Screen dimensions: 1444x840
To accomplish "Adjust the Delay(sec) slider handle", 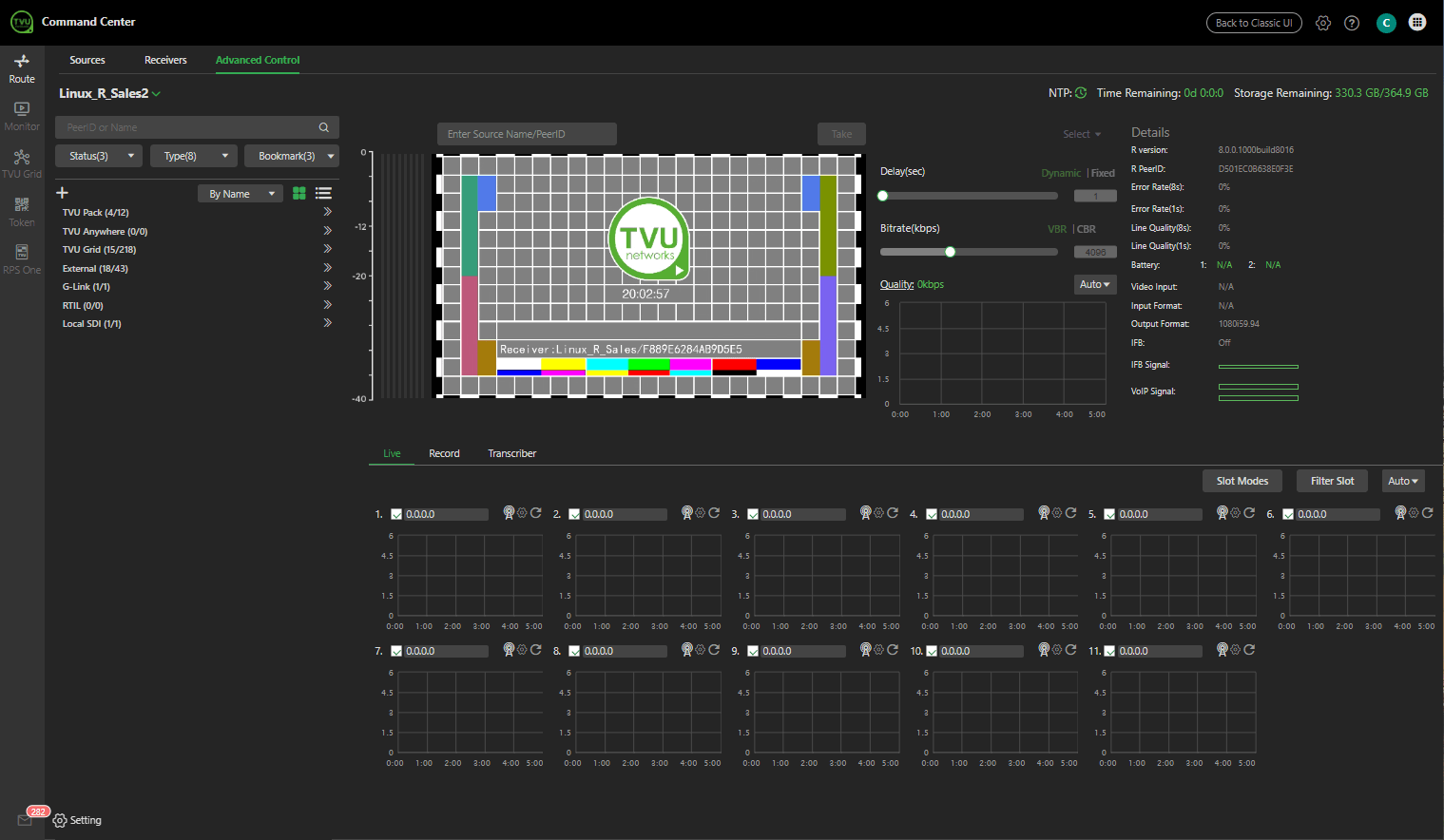I will point(882,196).
